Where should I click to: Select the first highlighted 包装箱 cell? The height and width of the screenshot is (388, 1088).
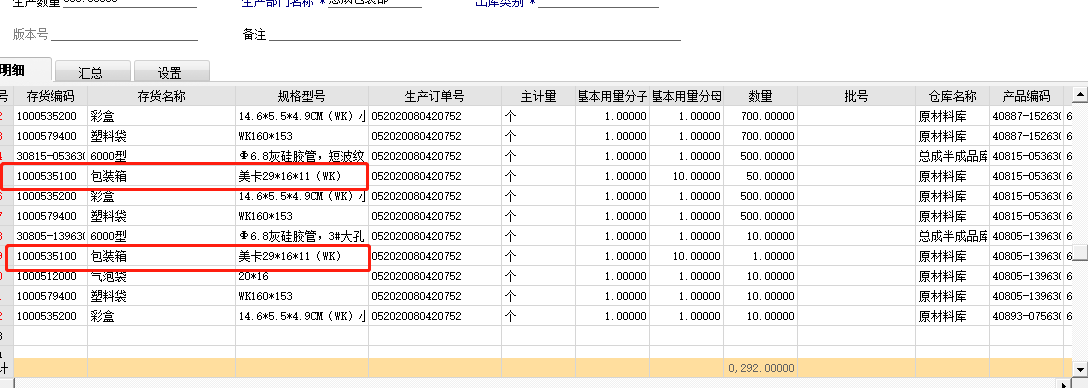click(x=162, y=176)
